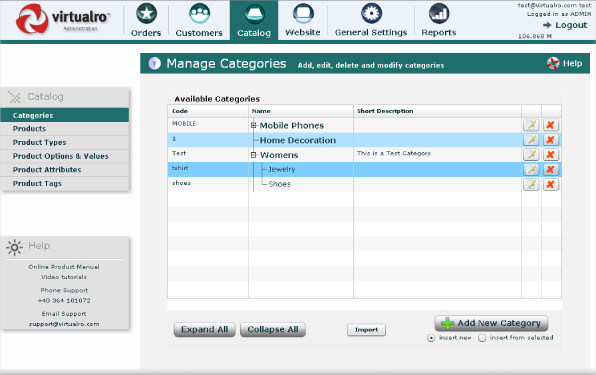This screenshot has height=375, width=596.
Task: Select the Womens category name
Action: click(279, 155)
